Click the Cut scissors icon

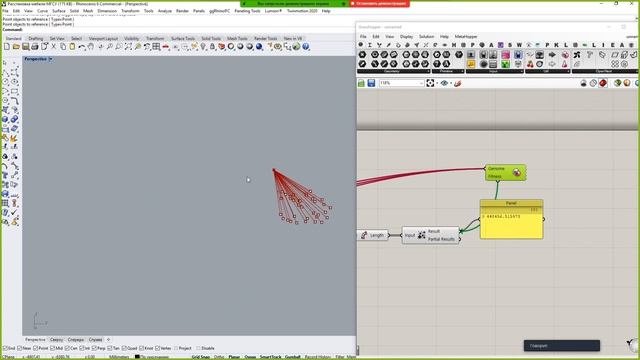click(54, 47)
